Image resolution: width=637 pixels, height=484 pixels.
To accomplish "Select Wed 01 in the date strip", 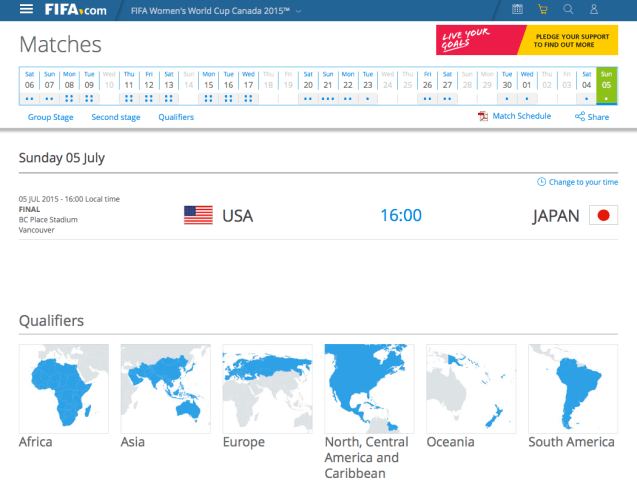I will tap(527, 86).
